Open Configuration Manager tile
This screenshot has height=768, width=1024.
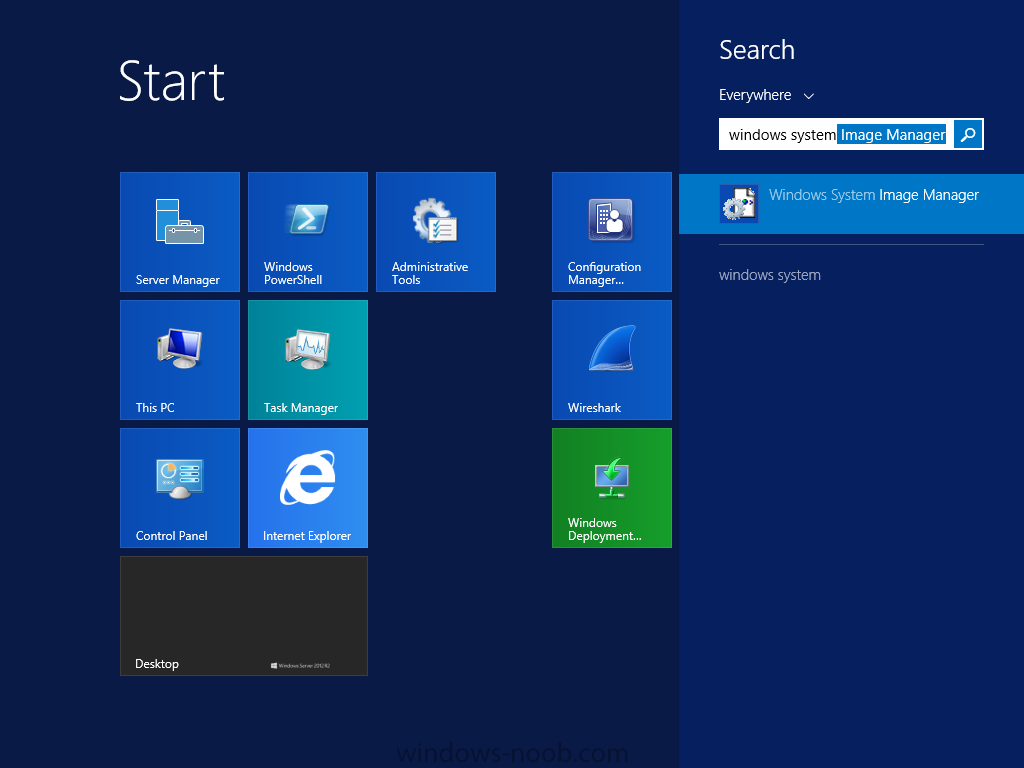(x=611, y=232)
